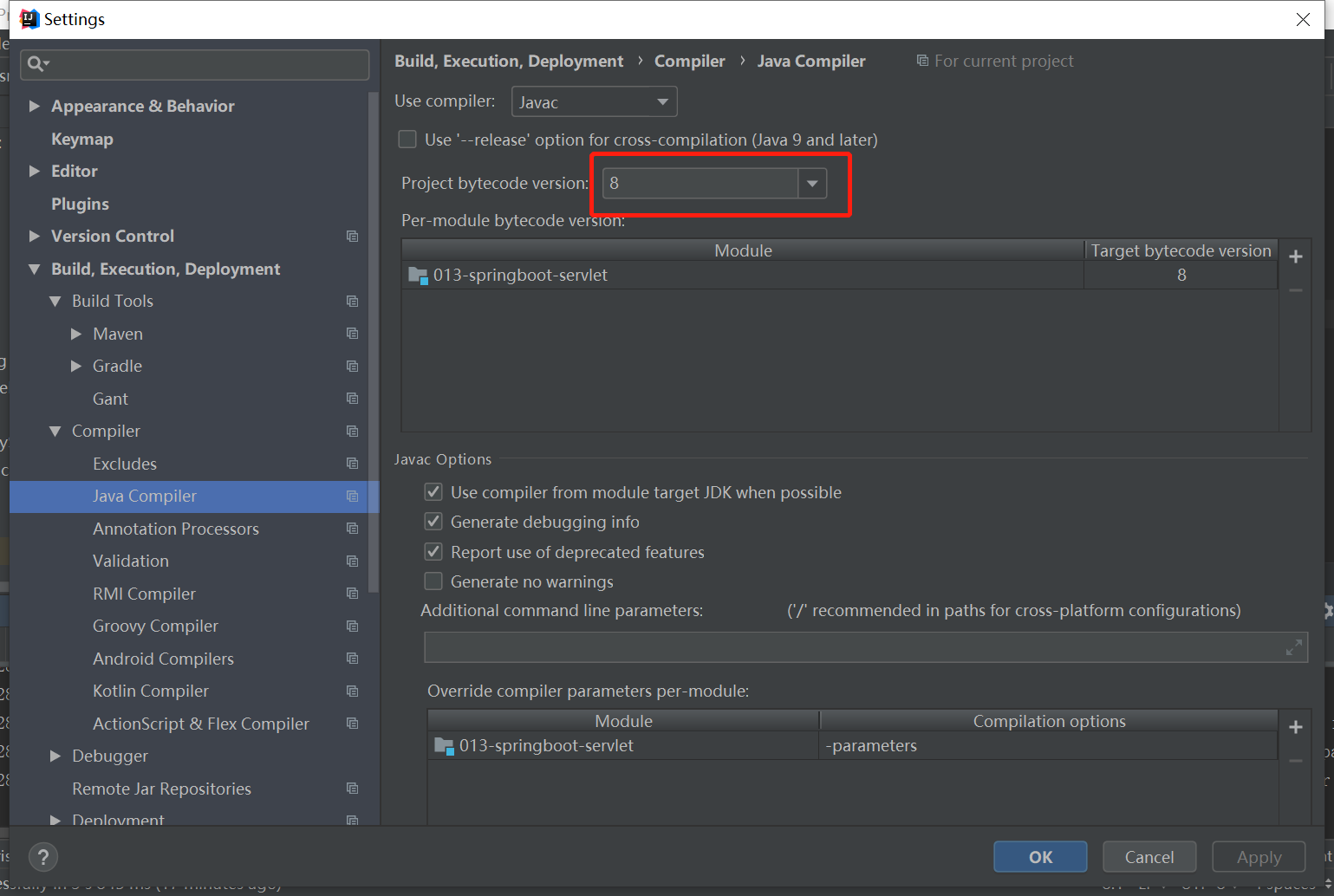Viewport: 1334px width, 896px height.
Task: Expand the Editor section arrow
Action: [35, 171]
